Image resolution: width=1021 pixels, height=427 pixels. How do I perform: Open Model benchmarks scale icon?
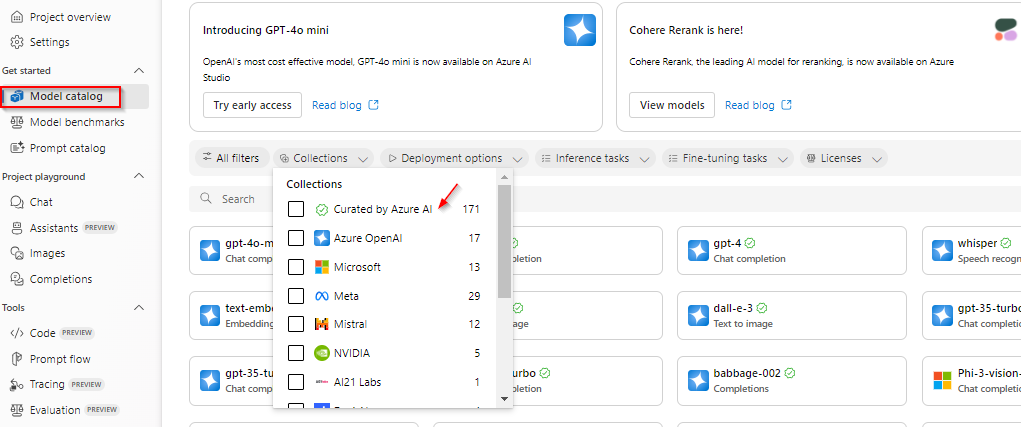click(17, 122)
